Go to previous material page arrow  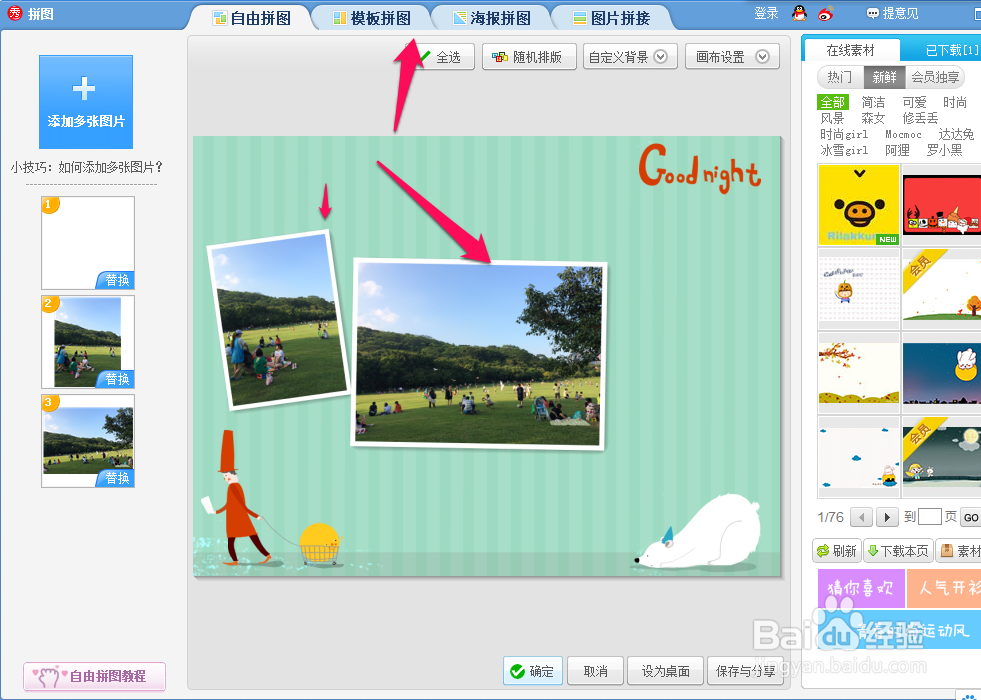[x=862, y=517]
